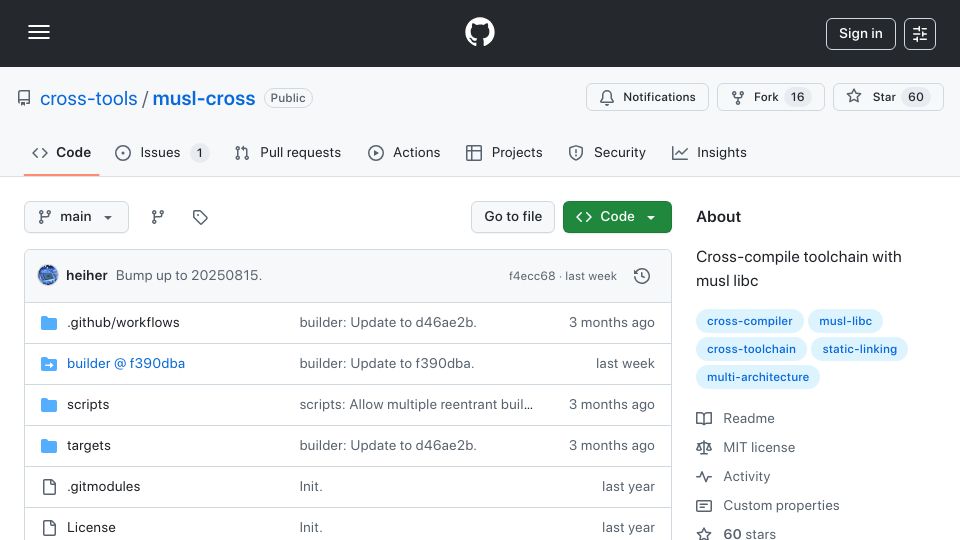Open 'Init.' commit on .gitmodules row
960x540 pixels.
point(310,487)
